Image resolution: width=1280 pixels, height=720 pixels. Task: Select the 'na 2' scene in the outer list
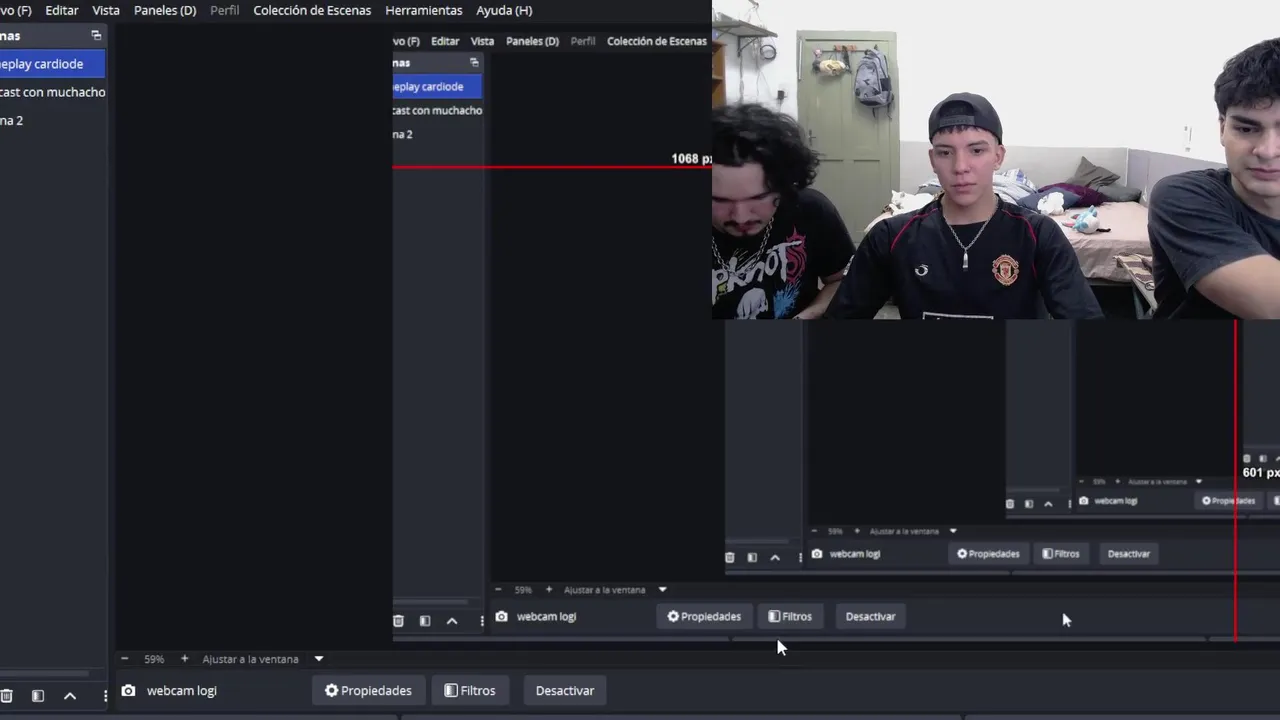52,120
